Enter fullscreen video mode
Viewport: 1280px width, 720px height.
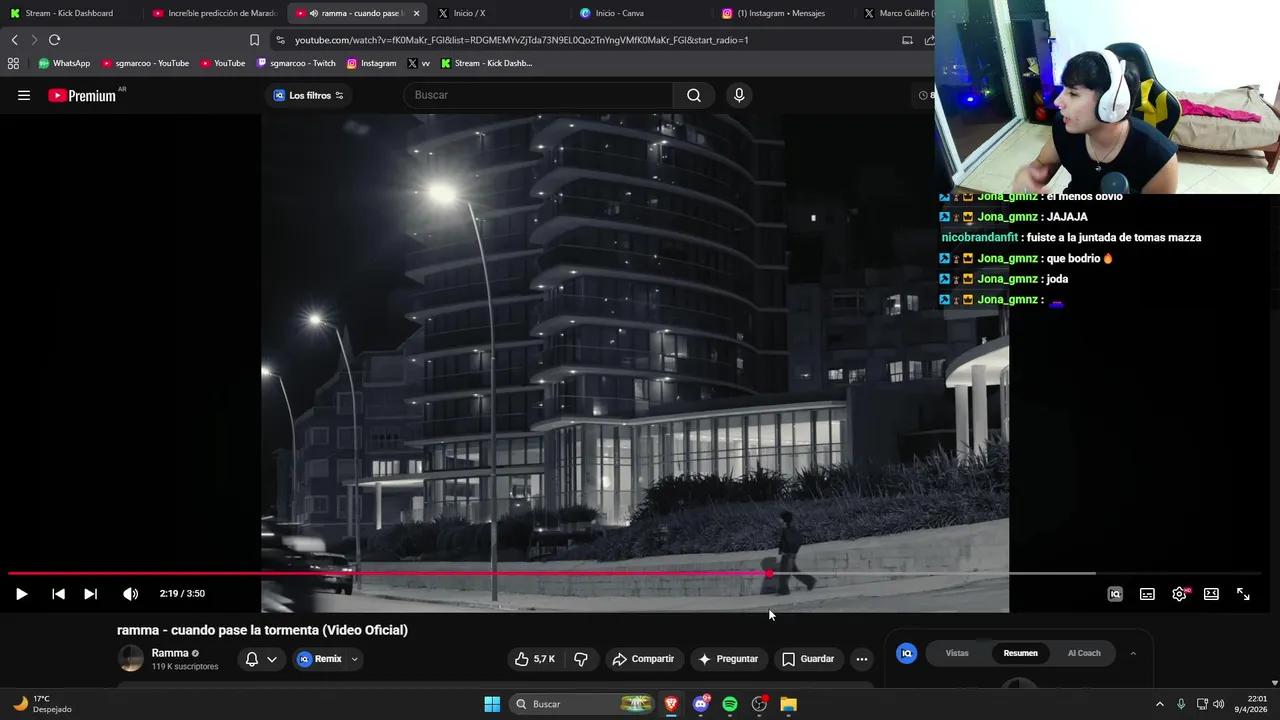(x=1243, y=594)
